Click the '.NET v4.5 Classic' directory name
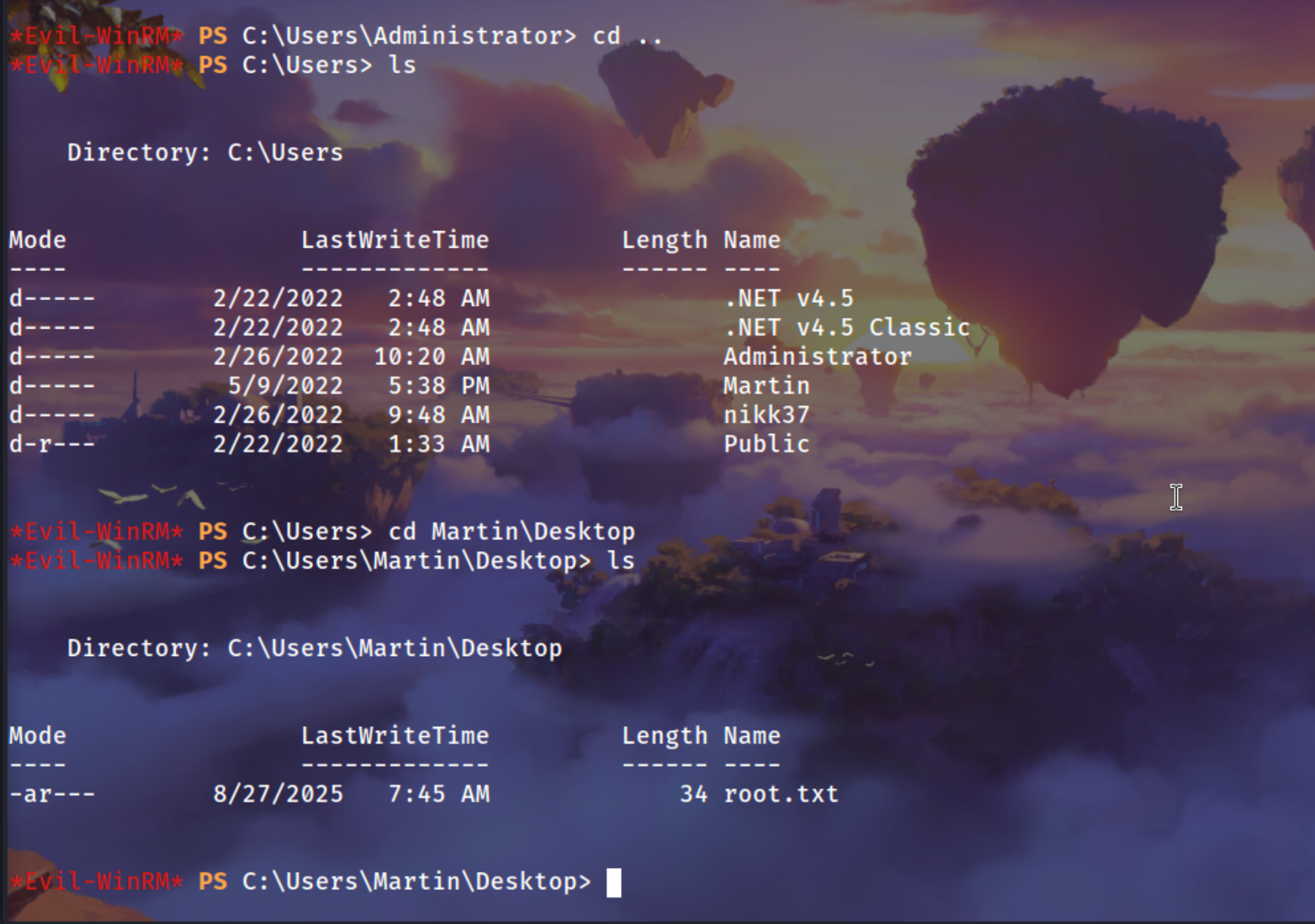The height and width of the screenshot is (924, 1315). (847, 327)
